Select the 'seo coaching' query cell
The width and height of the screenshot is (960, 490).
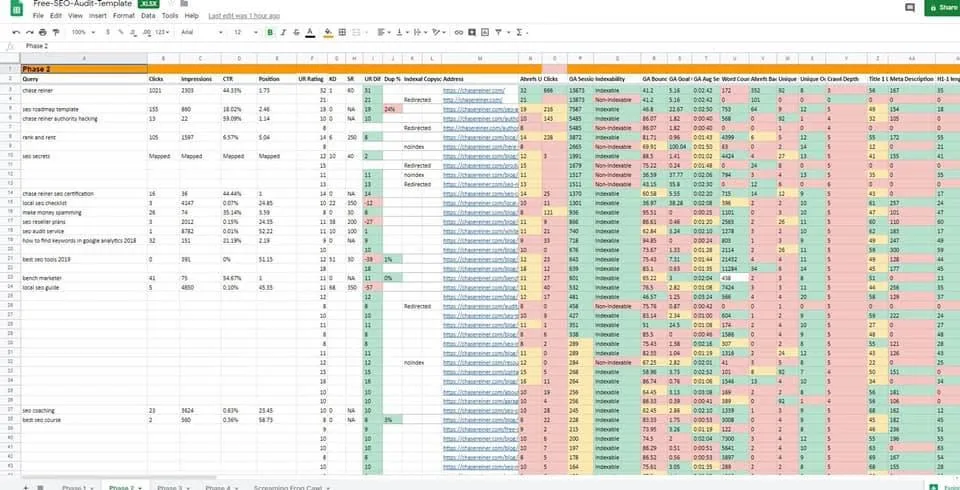[84, 410]
